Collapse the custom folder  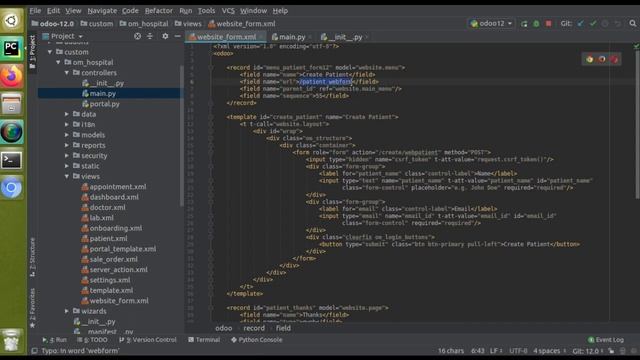50,52
